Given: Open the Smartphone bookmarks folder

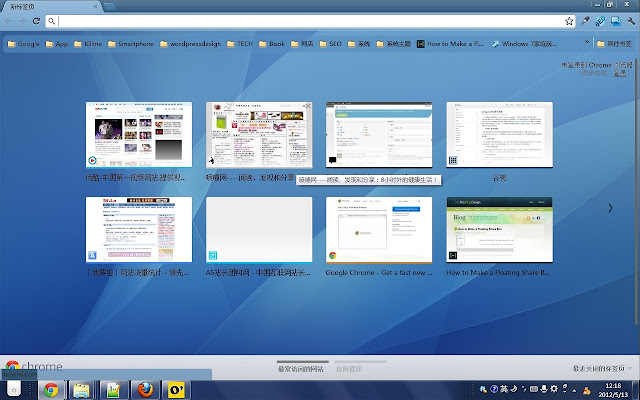Looking at the screenshot, I should pyautogui.click(x=131, y=44).
